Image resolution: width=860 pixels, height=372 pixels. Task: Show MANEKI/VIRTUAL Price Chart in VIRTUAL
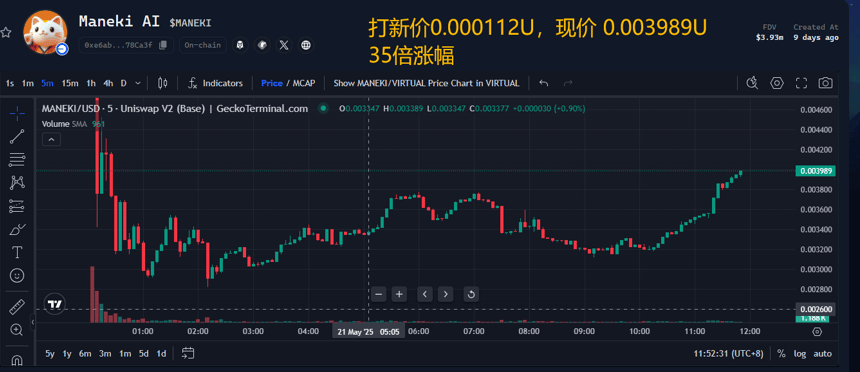(426, 83)
